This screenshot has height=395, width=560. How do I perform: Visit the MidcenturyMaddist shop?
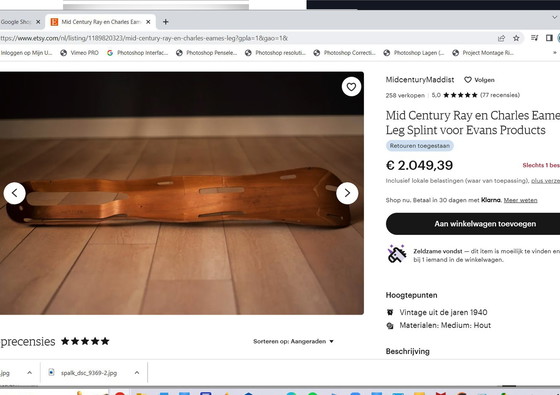420,80
